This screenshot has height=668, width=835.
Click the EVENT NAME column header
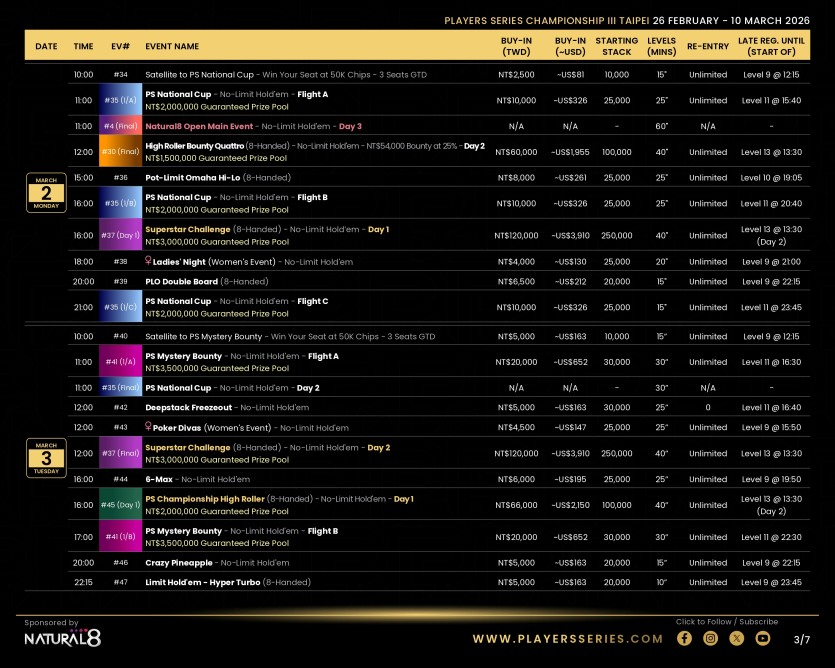[x=172, y=47]
